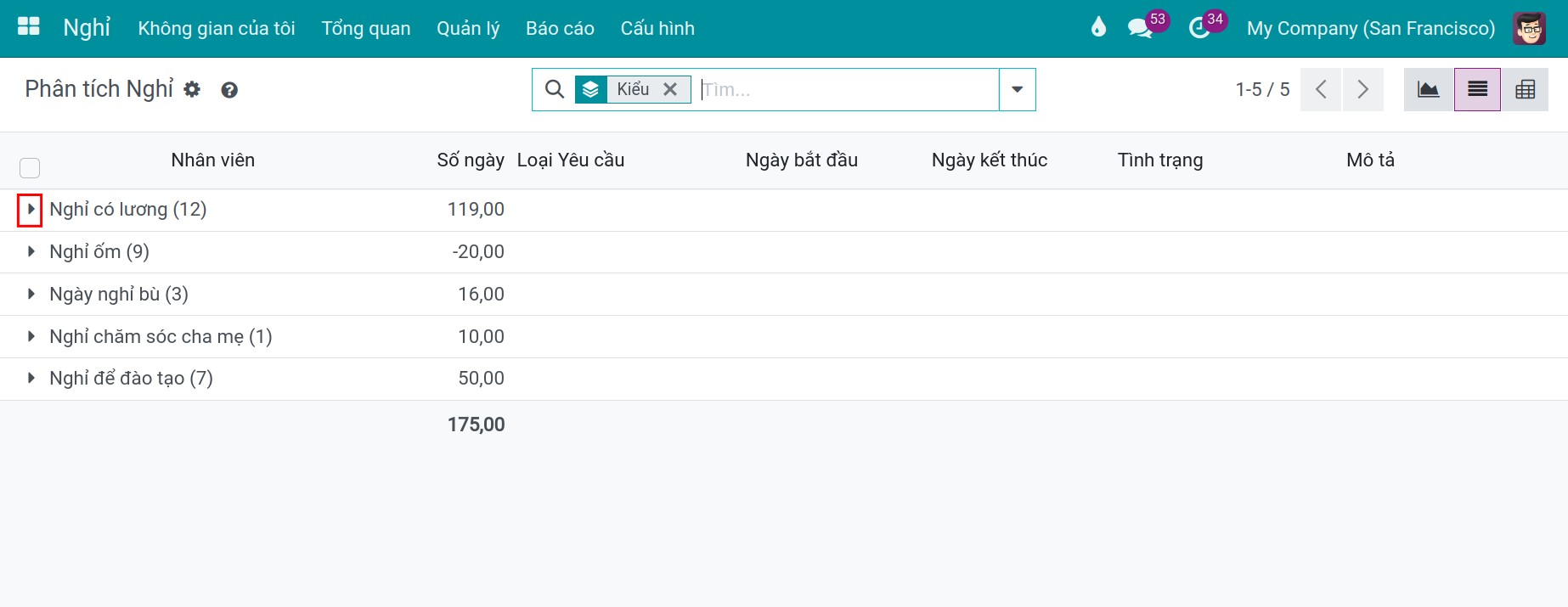1568x607 pixels.
Task: Sort by Nhân viên column
Action: pos(213,160)
